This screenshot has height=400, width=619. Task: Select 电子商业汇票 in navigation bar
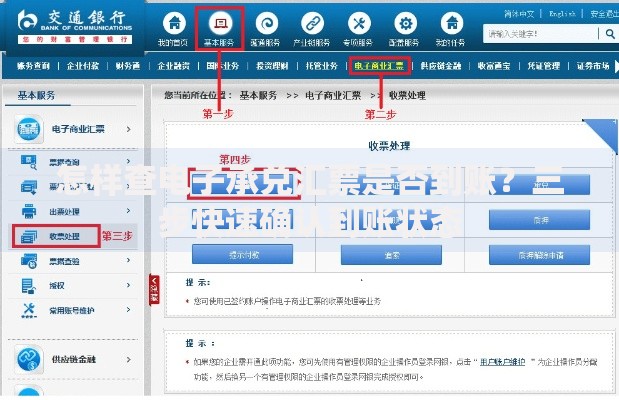(x=379, y=66)
